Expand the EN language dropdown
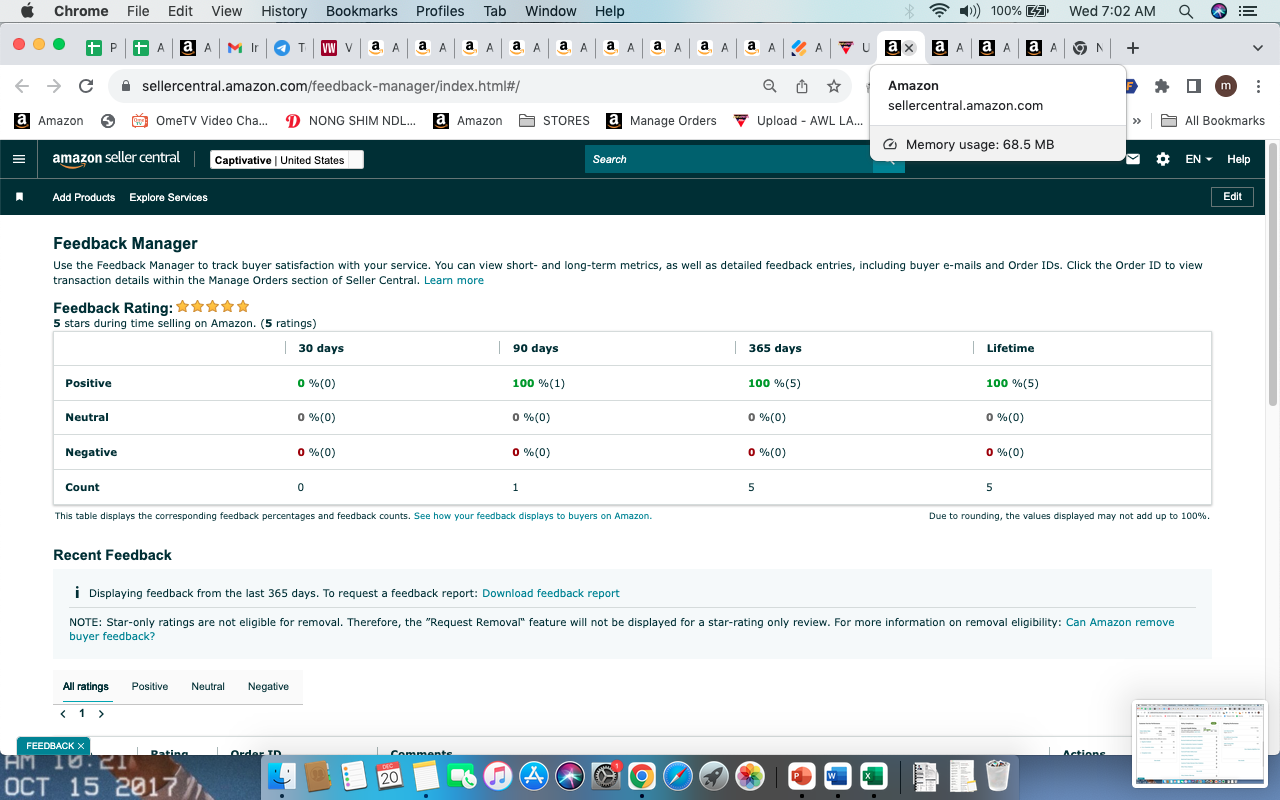Viewport: 1280px width, 800px height. (1198, 159)
